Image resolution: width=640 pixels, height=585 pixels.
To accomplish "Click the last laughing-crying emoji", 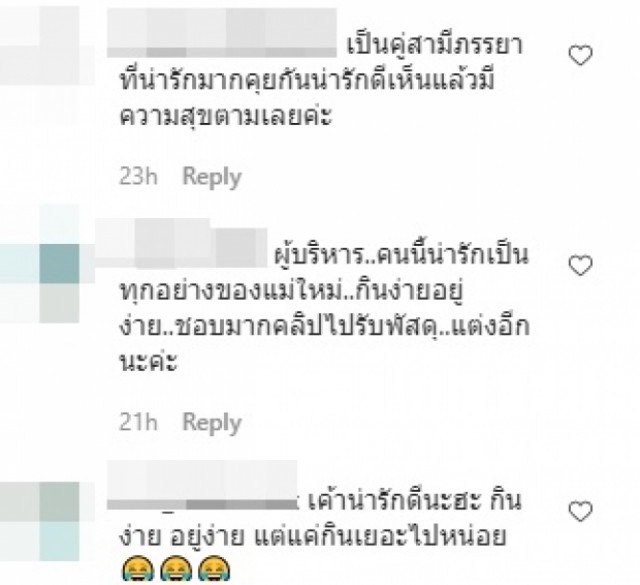I will tap(214, 570).
